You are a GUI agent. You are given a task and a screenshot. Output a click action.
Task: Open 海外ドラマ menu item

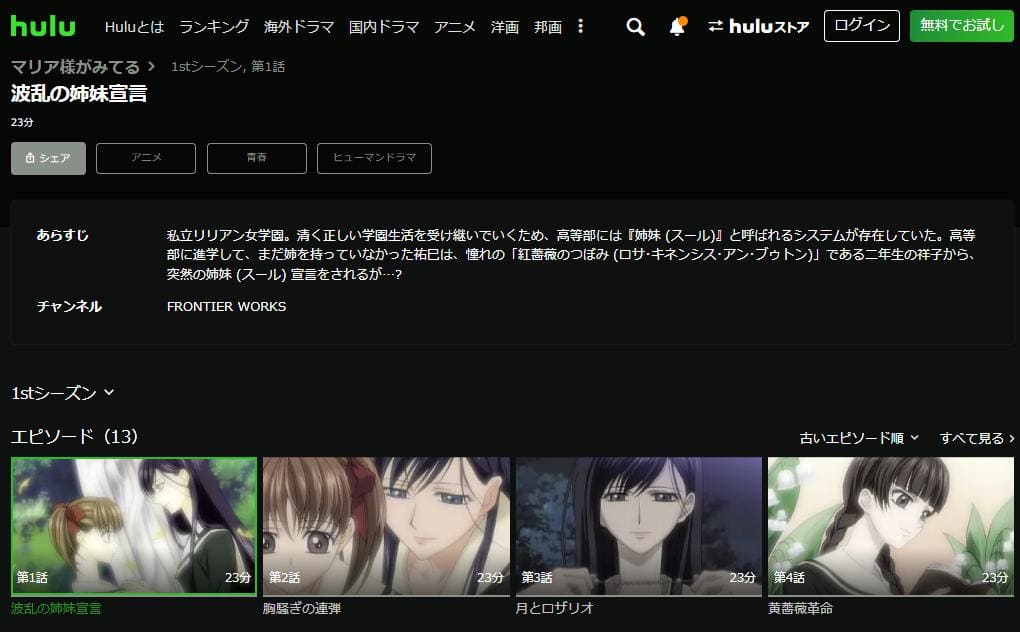tap(299, 27)
